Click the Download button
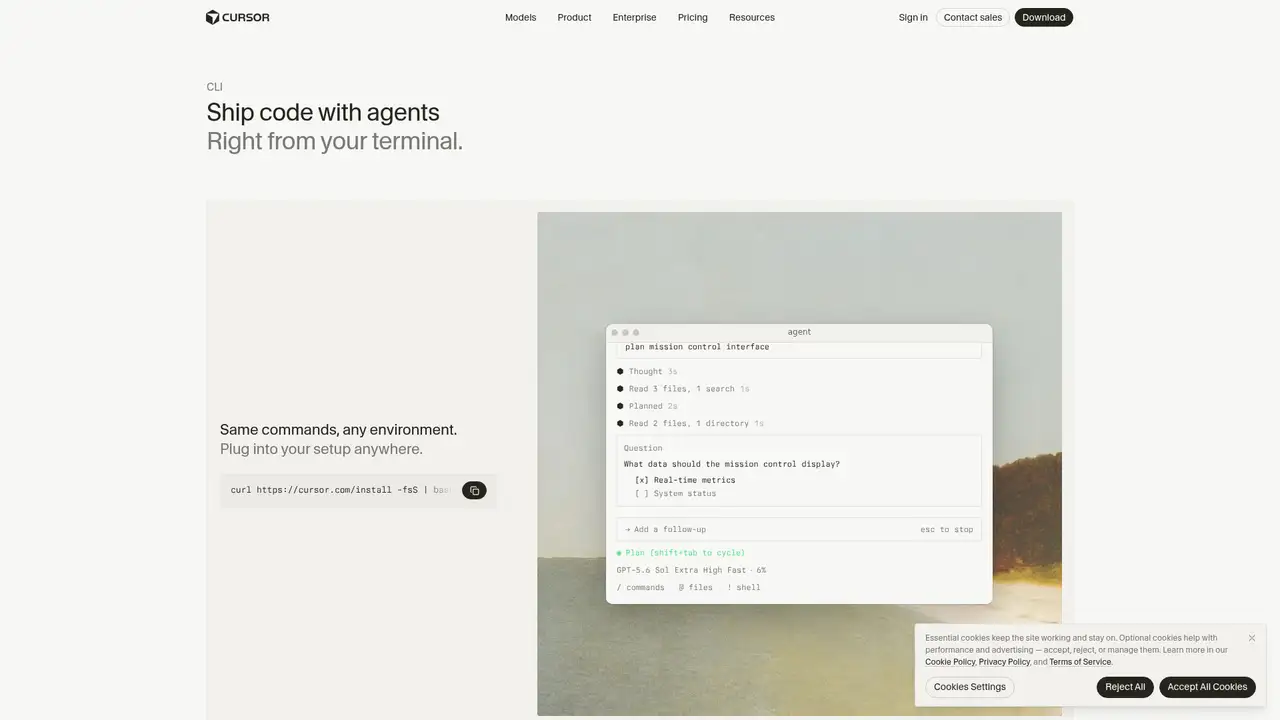The height and width of the screenshot is (720, 1280). click(x=1044, y=17)
